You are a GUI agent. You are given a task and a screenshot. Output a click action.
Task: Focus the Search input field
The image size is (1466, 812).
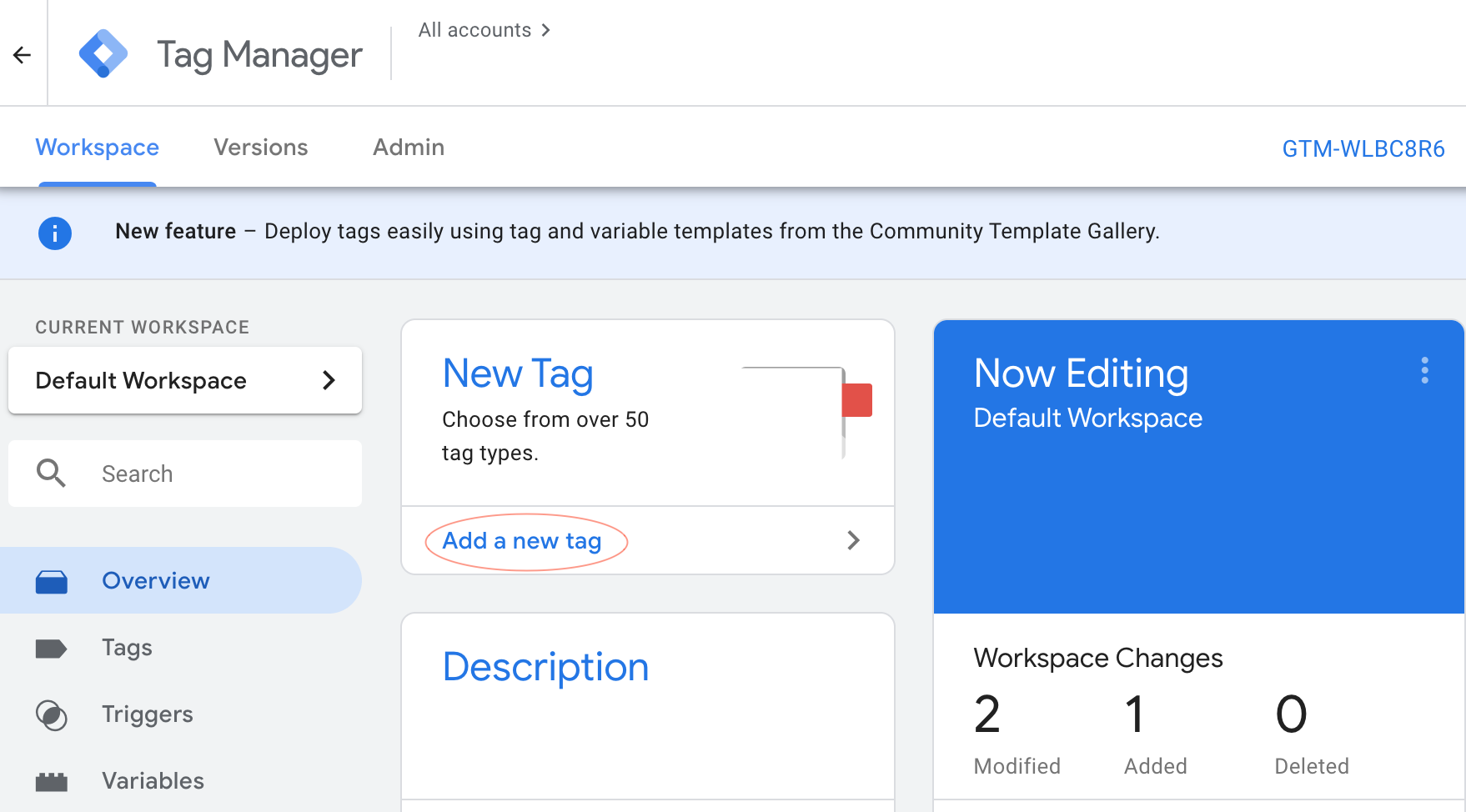coord(185,474)
